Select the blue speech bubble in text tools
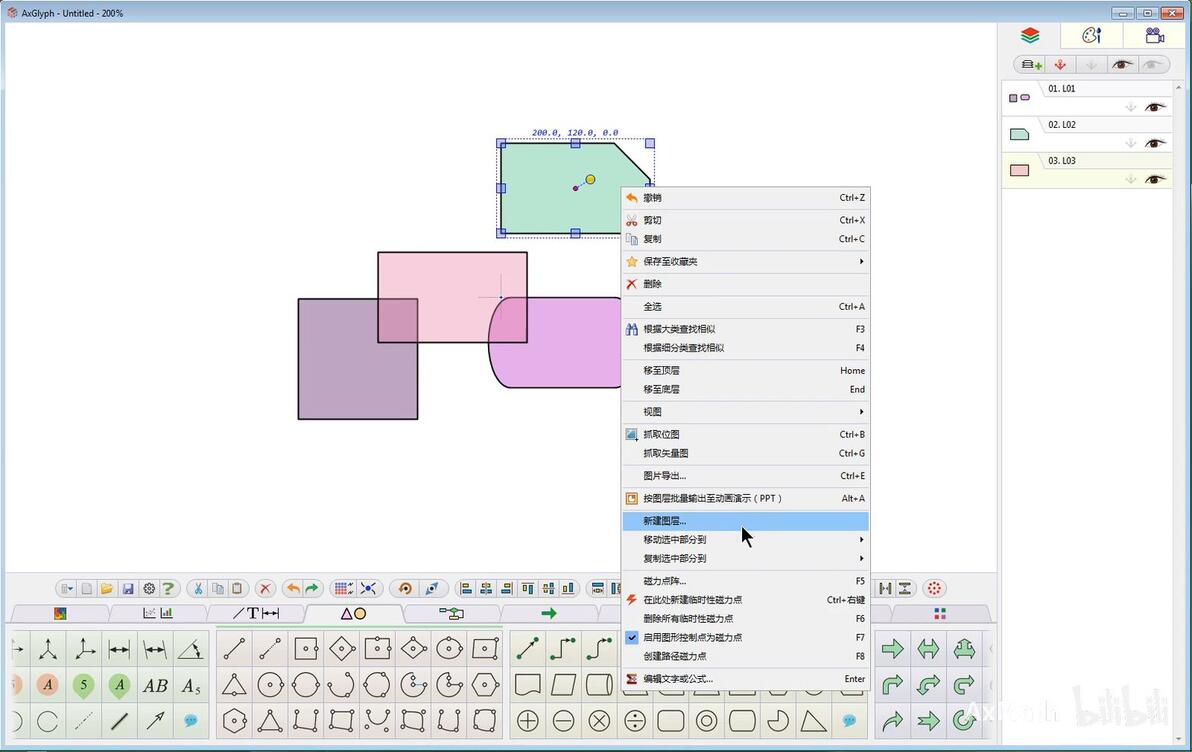 coord(191,721)
